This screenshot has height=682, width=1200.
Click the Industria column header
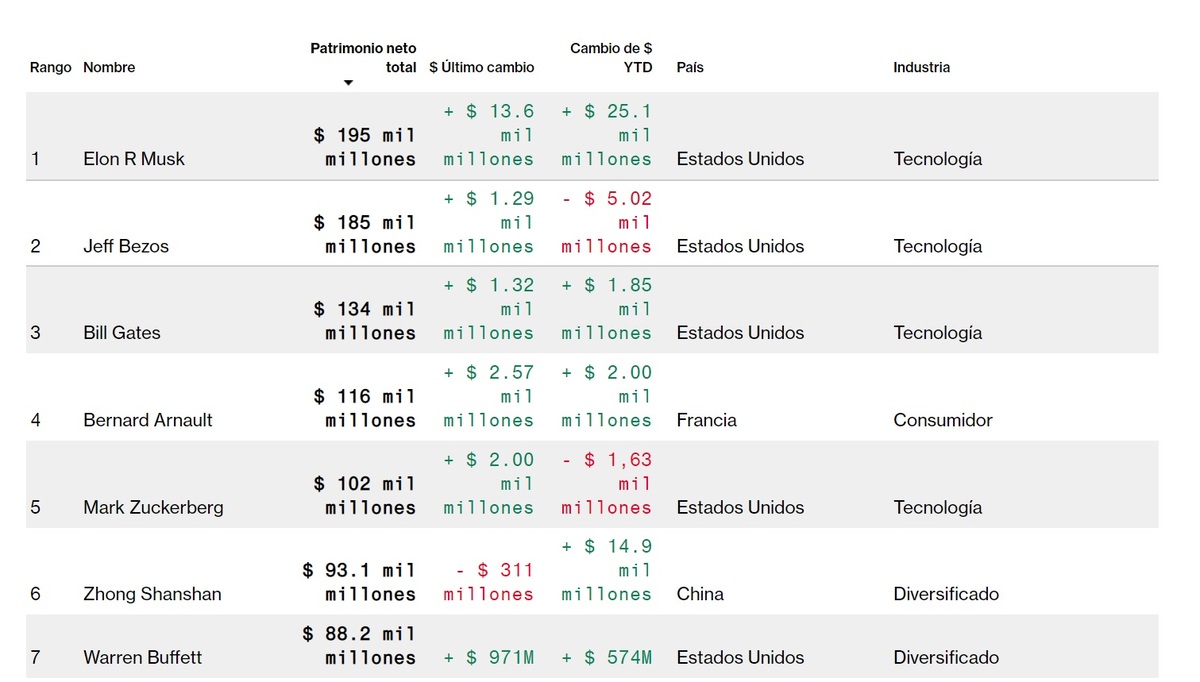[921, 68]
